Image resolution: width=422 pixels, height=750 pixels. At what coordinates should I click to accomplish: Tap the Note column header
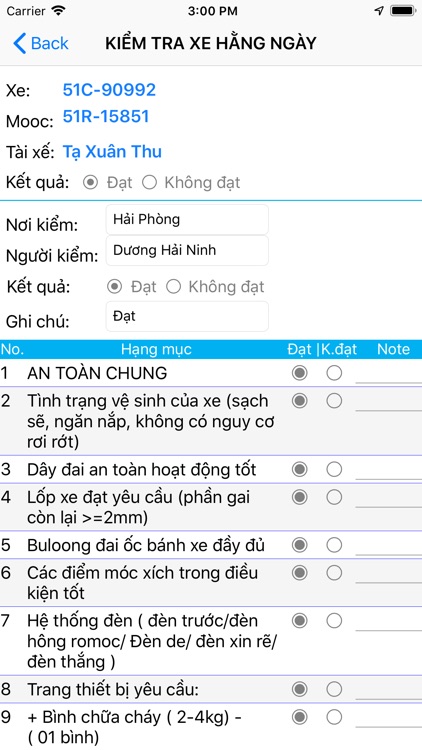click(393, 349)
